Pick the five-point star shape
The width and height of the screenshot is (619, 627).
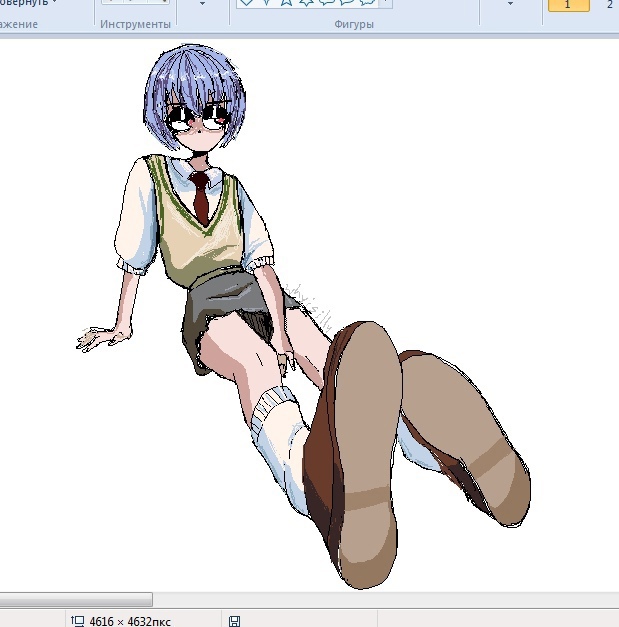(286, 2)
